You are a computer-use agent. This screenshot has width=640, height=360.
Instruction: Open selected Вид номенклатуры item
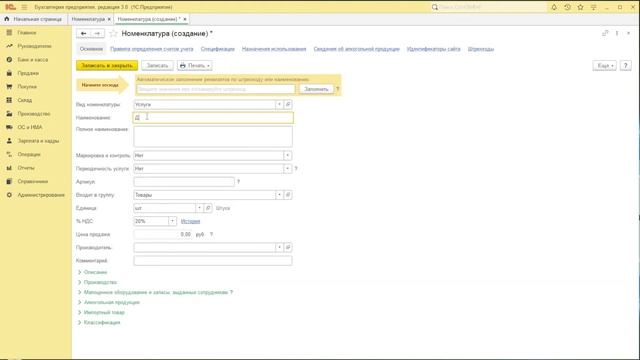pos(288,104)
